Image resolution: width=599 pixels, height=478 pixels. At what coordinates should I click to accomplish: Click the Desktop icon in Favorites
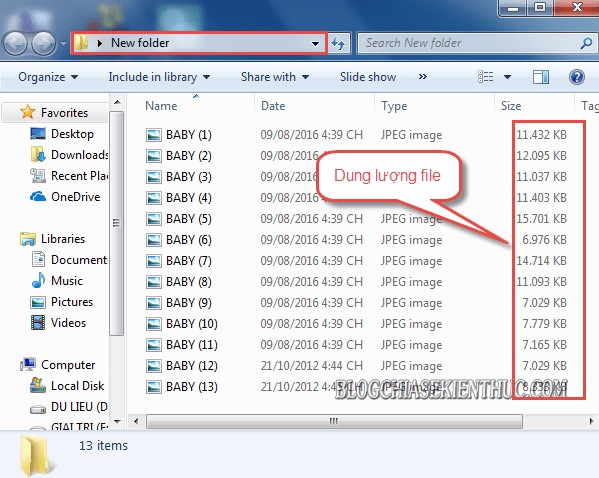pyautogui.click(x=38, y=134)
